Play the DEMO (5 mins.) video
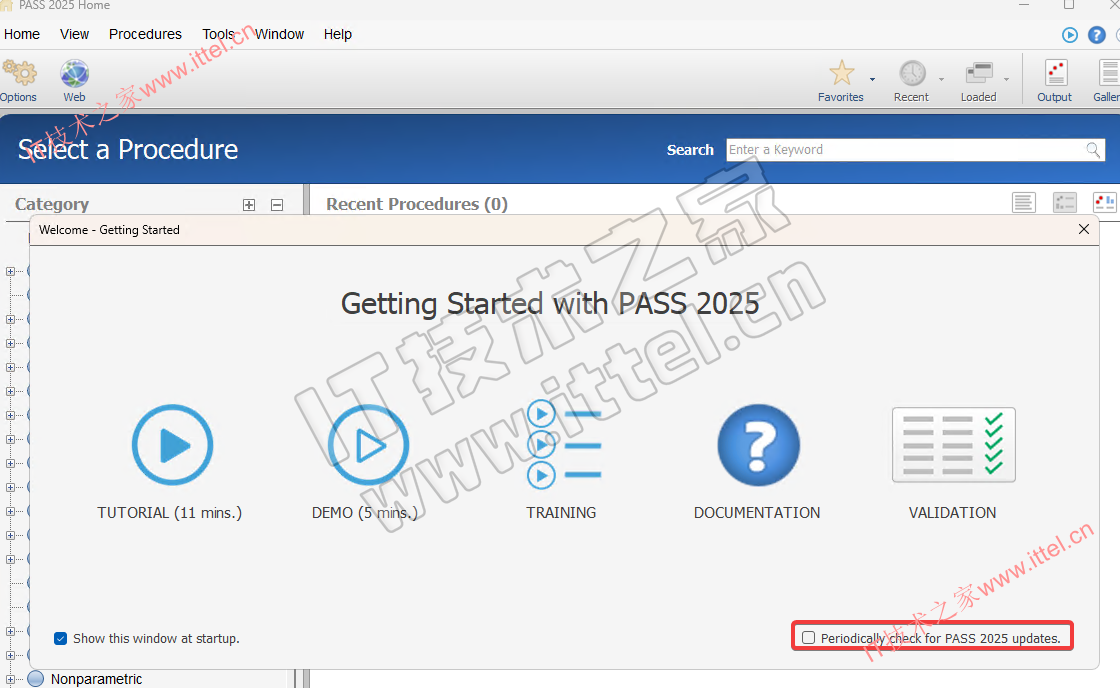The height and width of the screenshot is (688, 1120). (x=368, y=444)
